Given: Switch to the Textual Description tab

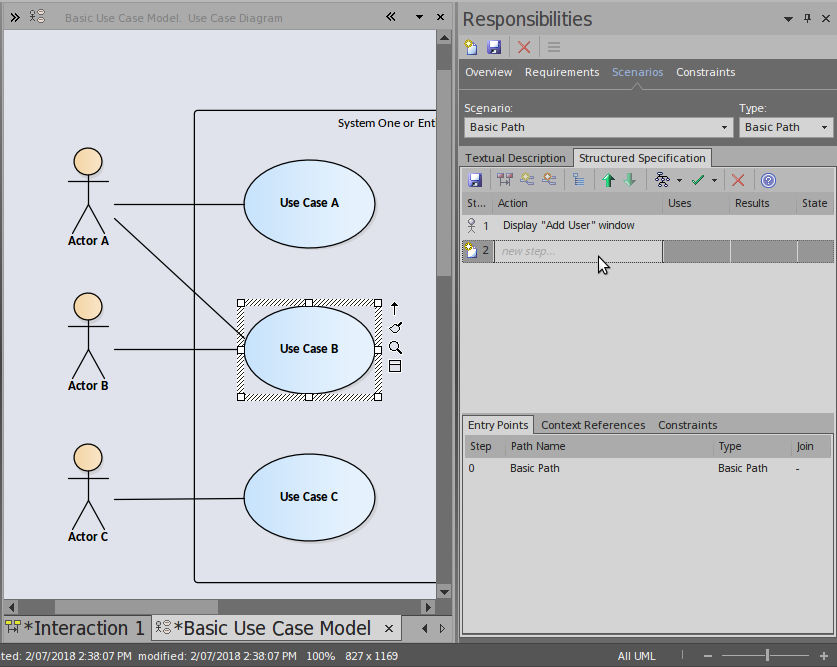Looking at the screenshot, I should point(515,158).
